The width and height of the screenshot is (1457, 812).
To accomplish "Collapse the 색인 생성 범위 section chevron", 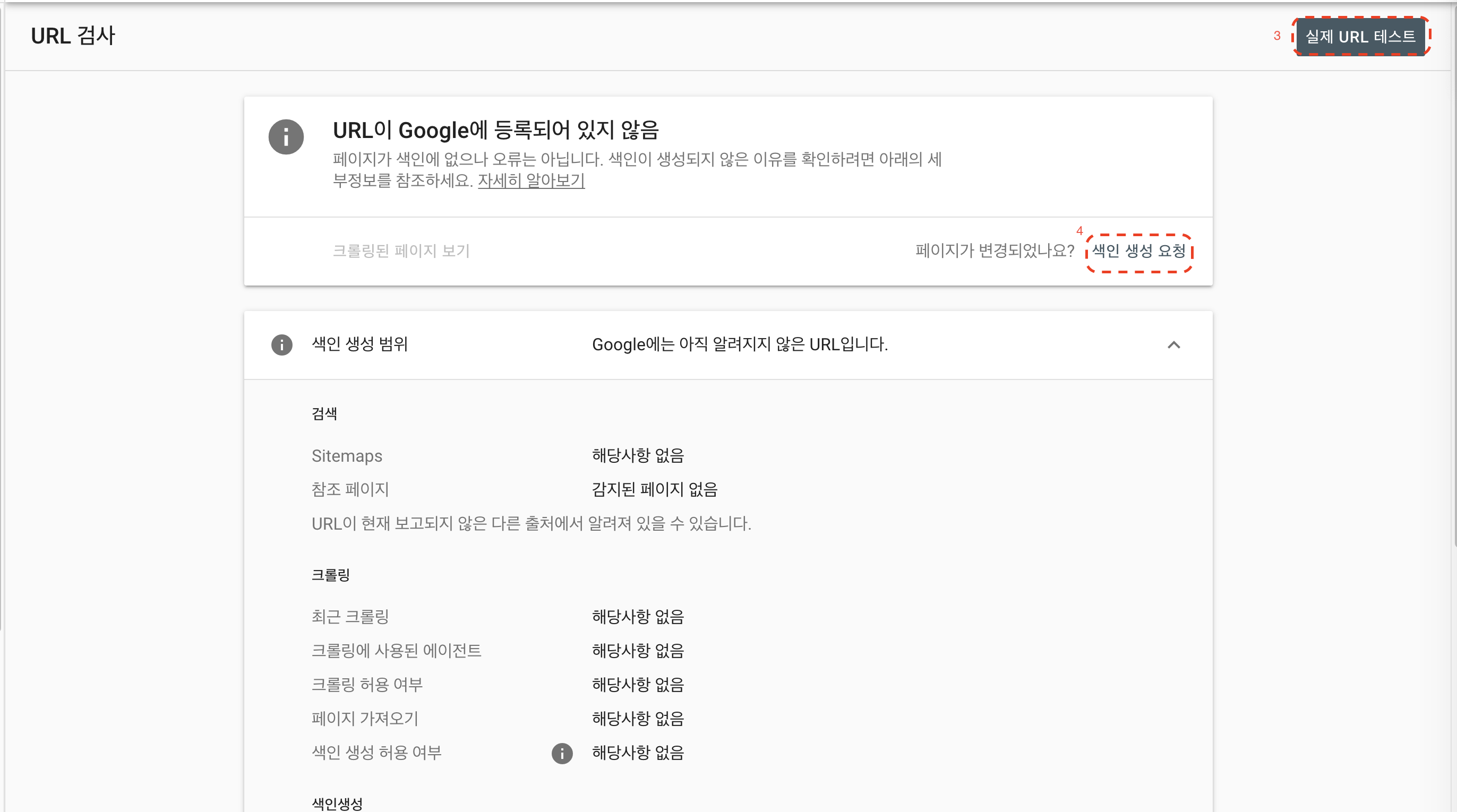I will click(x=1173, y=344).
